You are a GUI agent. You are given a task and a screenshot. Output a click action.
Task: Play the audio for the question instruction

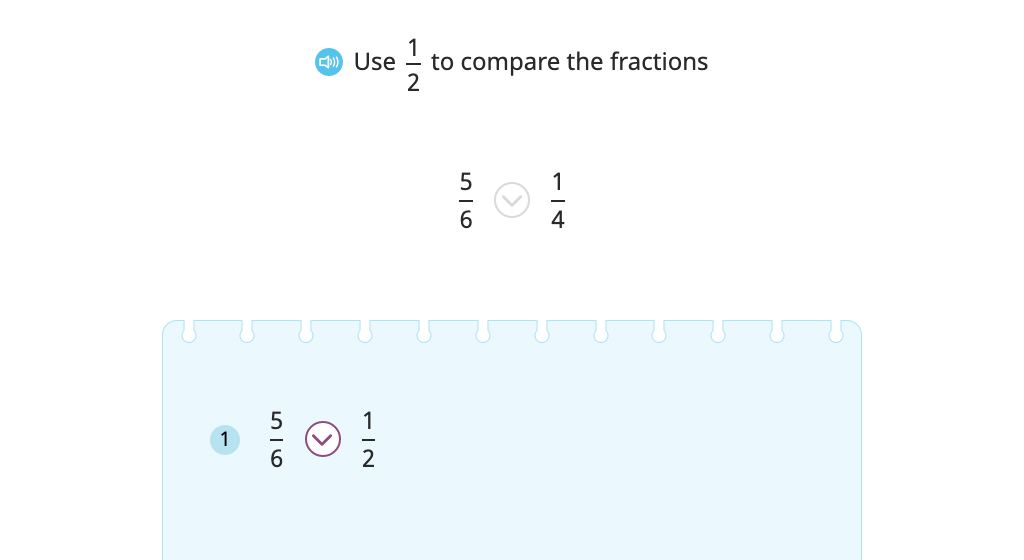click(328, 62)
